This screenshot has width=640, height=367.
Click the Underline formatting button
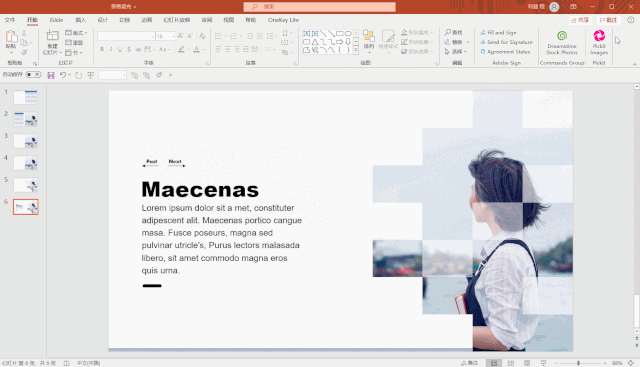[x=120, y=49]
